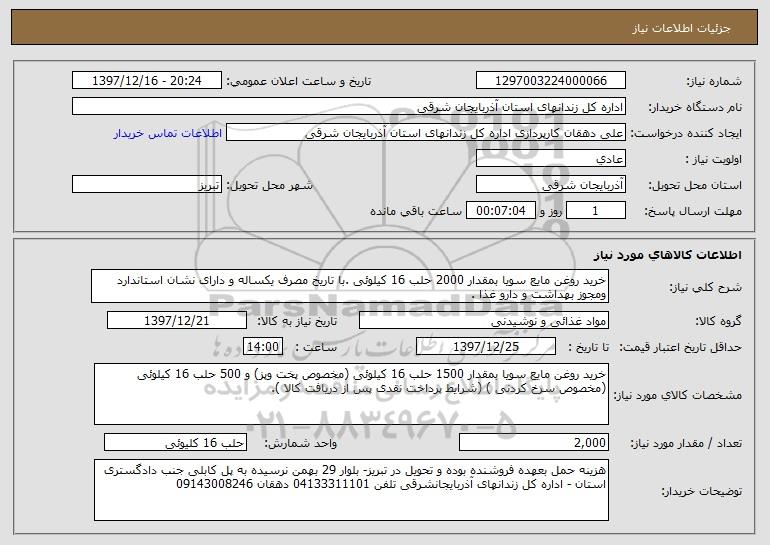
Task: Select the تاریخ نیاز به کالا field 1397/12/21
Action: pyautogui.click(x=177, y=321)
